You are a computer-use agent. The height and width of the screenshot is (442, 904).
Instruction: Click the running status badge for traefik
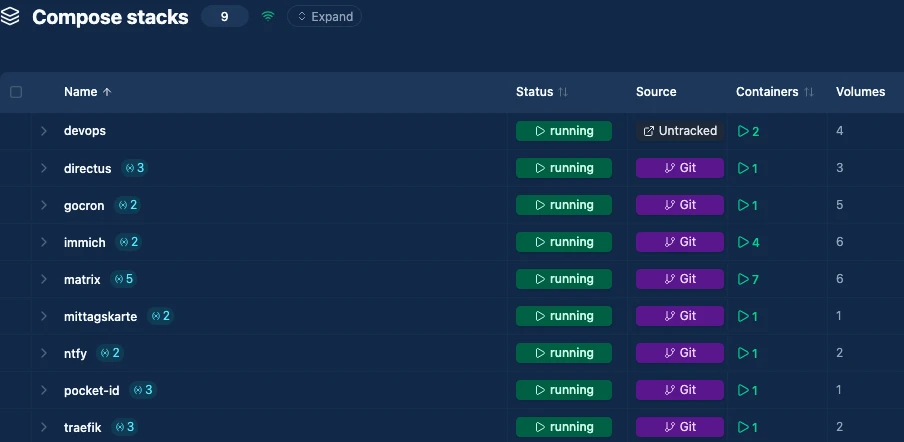(564, 427)
